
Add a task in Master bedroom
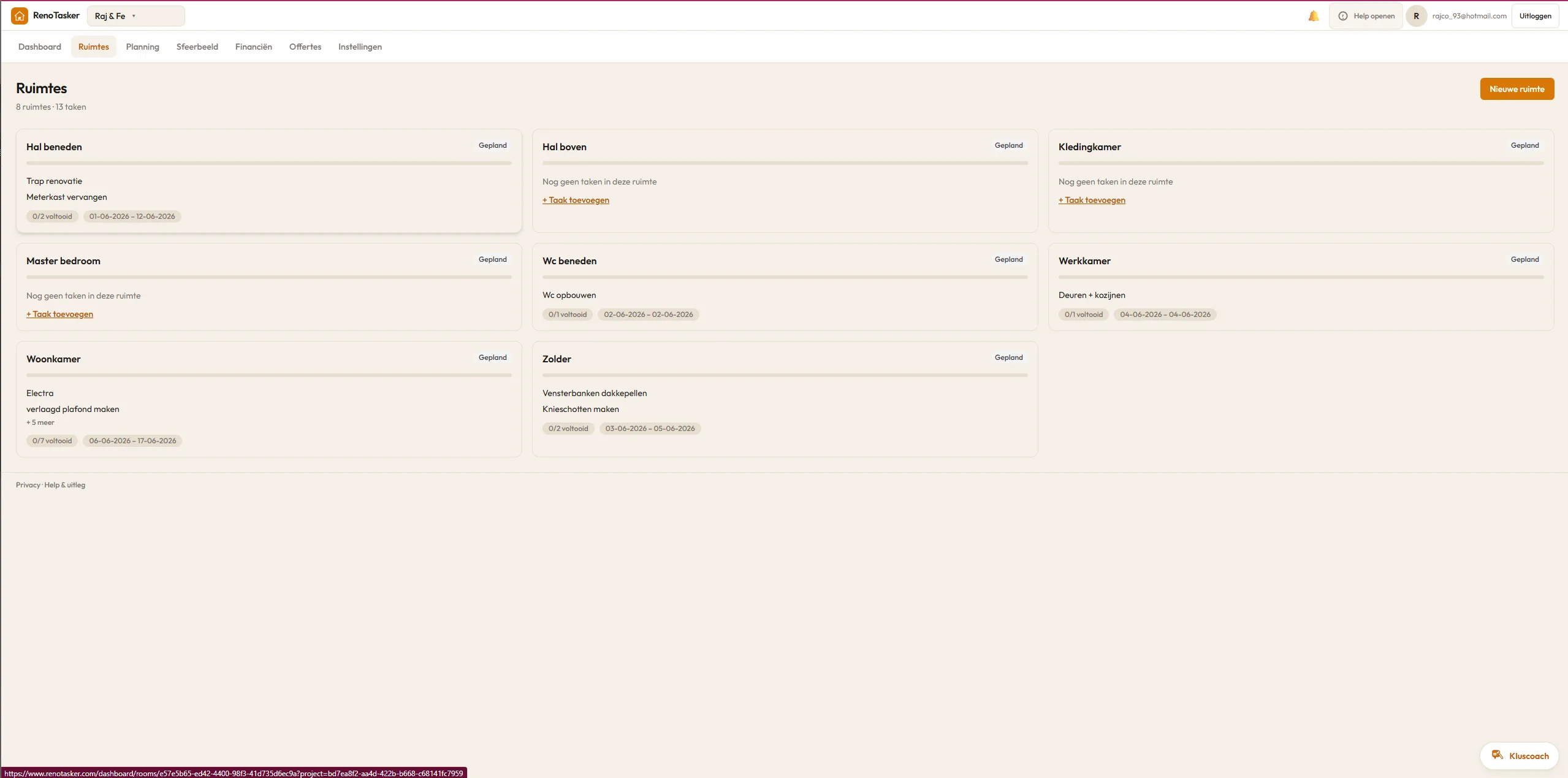pyautogui.click(x=59, y=314)
